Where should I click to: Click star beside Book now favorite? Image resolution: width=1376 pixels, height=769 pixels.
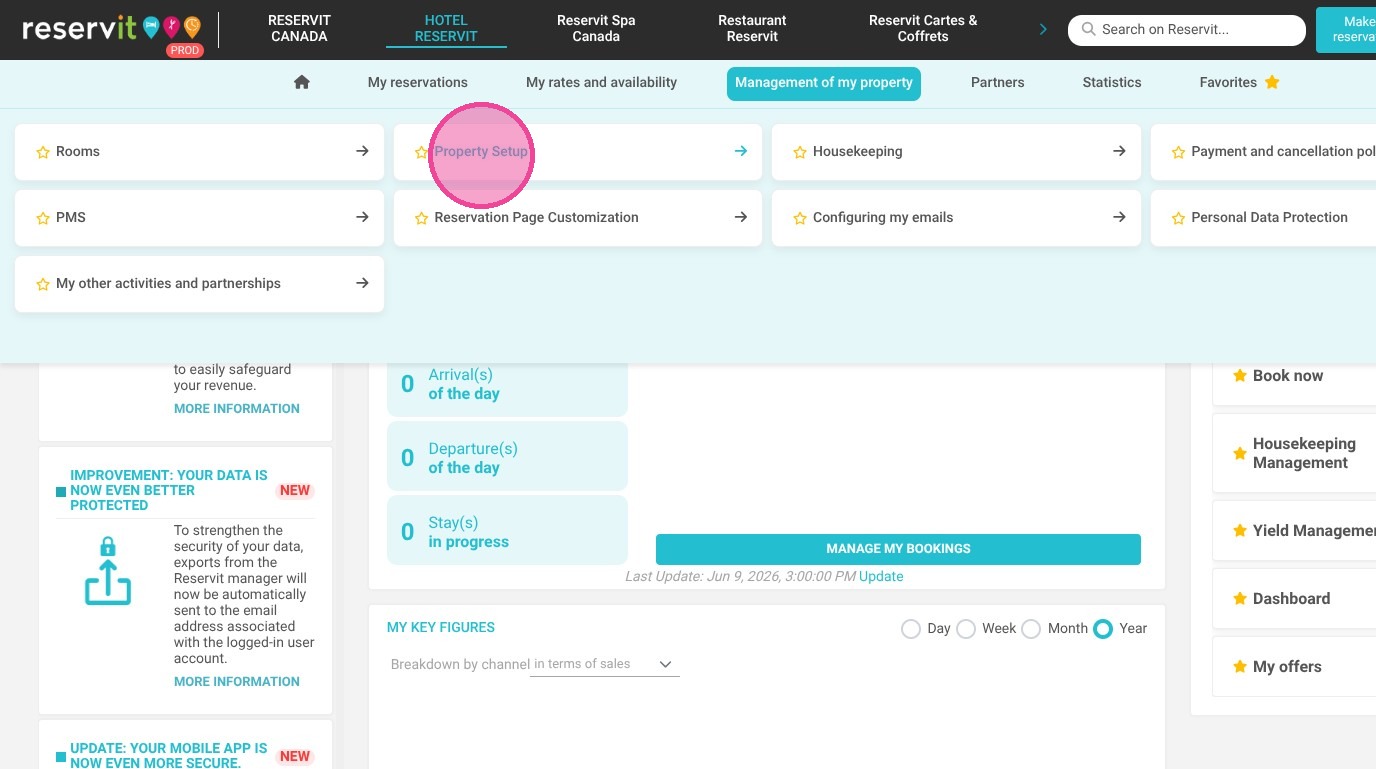coord(1240,376)
